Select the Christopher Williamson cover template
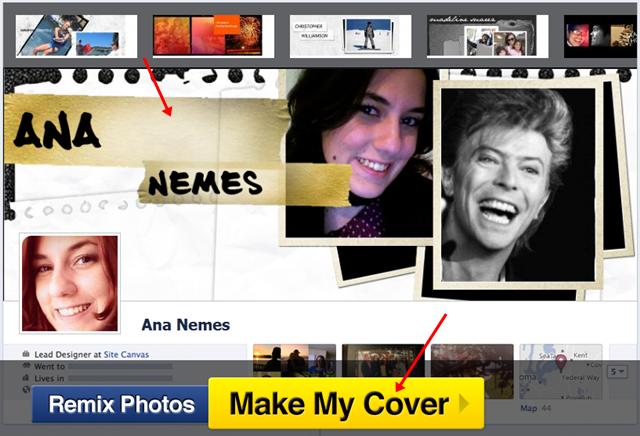 [350, 36]
